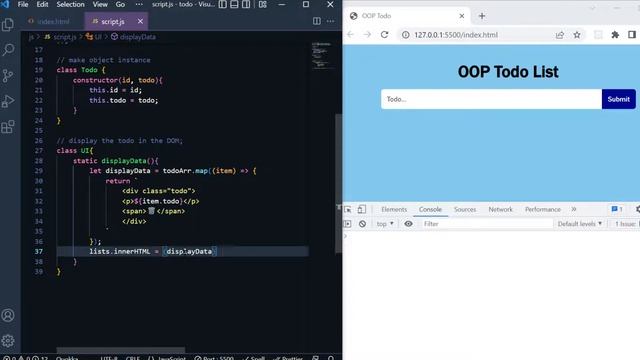The height and width of the screenshot is (360, 640).
Task: Close the script.js tab
Action: click(140, 21)
